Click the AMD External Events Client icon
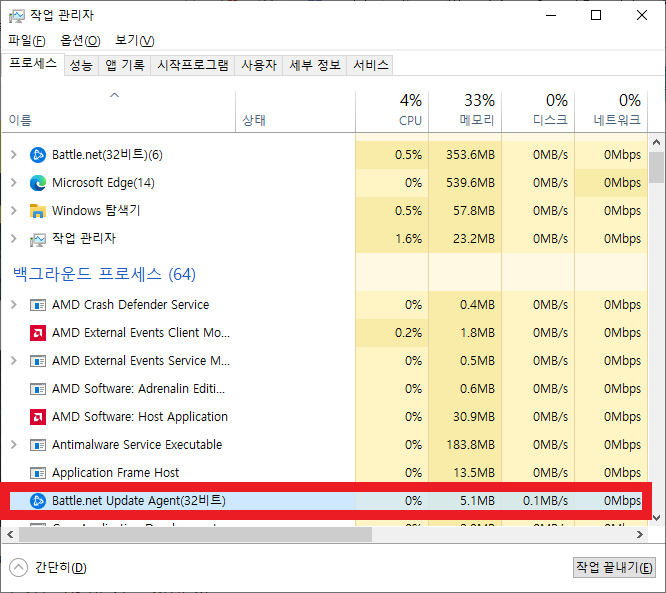666x593 pixels. pos(38,333)
